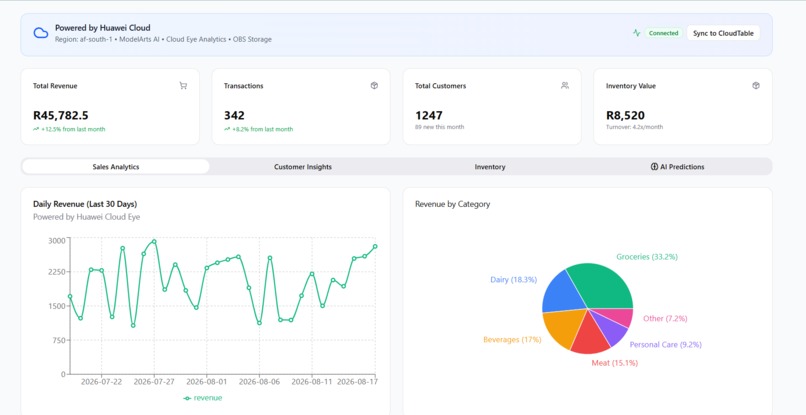Open the Inventory tab
806x415 pixels.
point(490,167)
